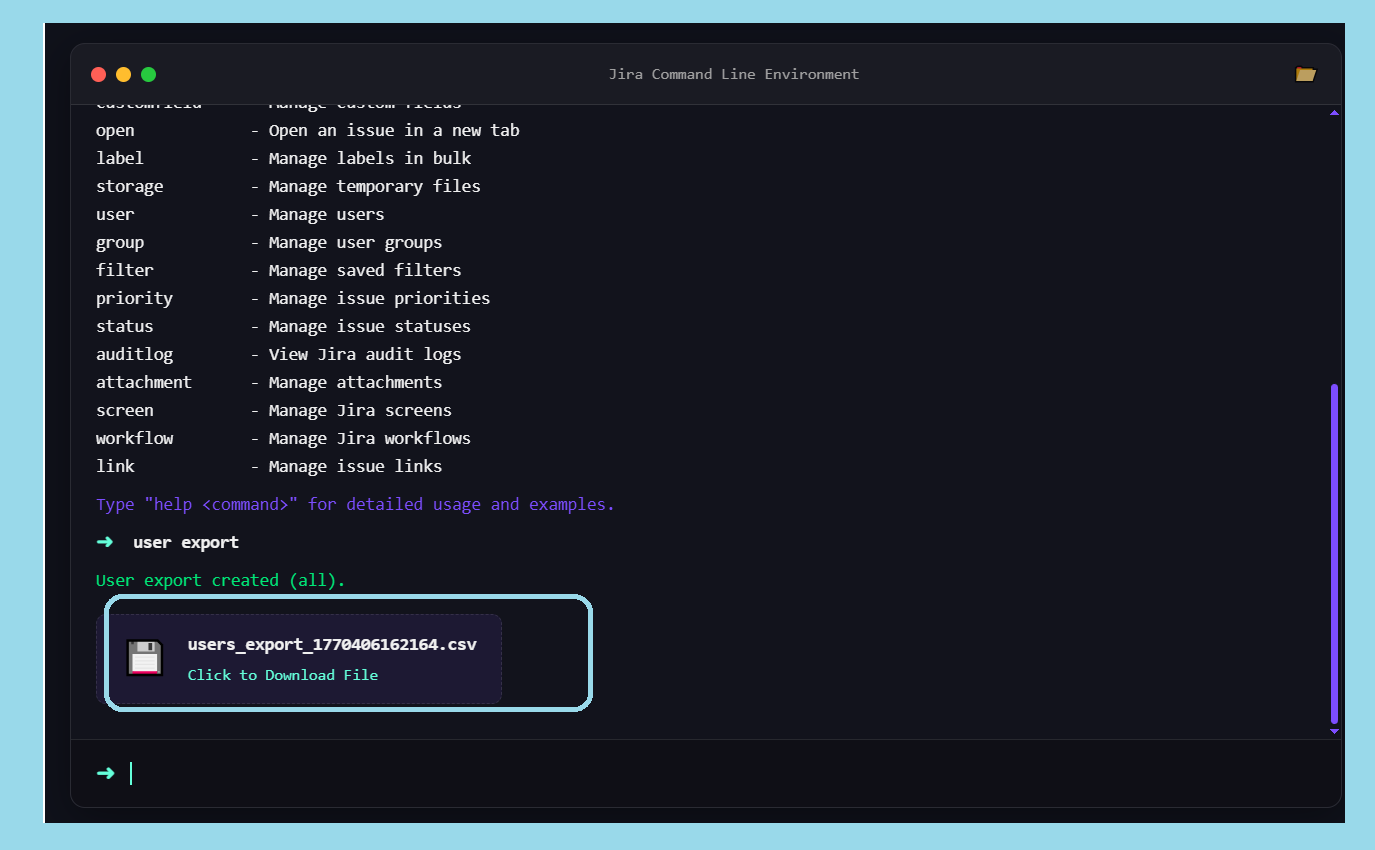
Task: Click the "auditlog" command name
Action: point(134,354)
